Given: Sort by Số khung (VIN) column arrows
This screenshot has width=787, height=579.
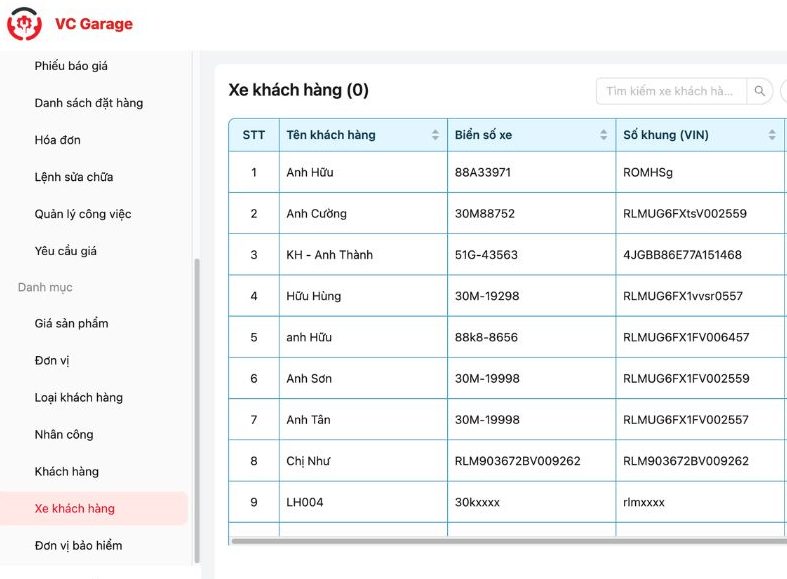Looking at the screenshot, I should tap(771, 134).
